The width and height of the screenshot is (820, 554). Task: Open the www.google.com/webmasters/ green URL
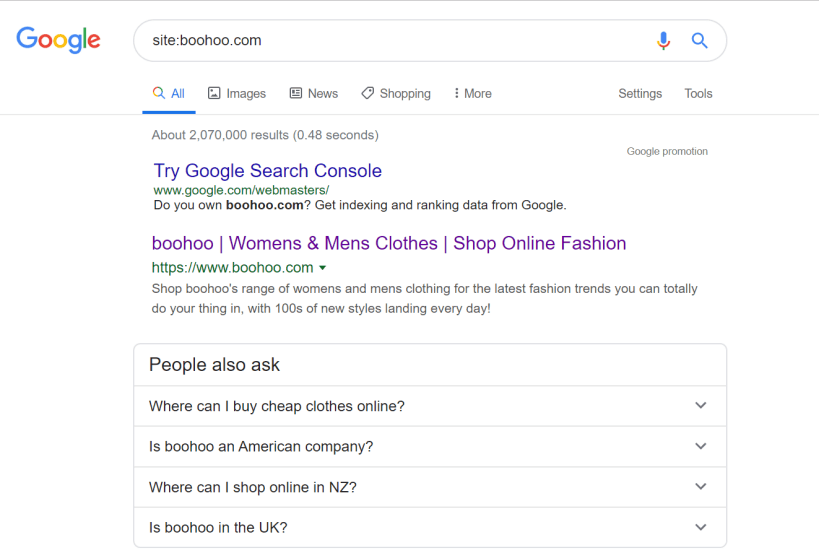[241, 190]
